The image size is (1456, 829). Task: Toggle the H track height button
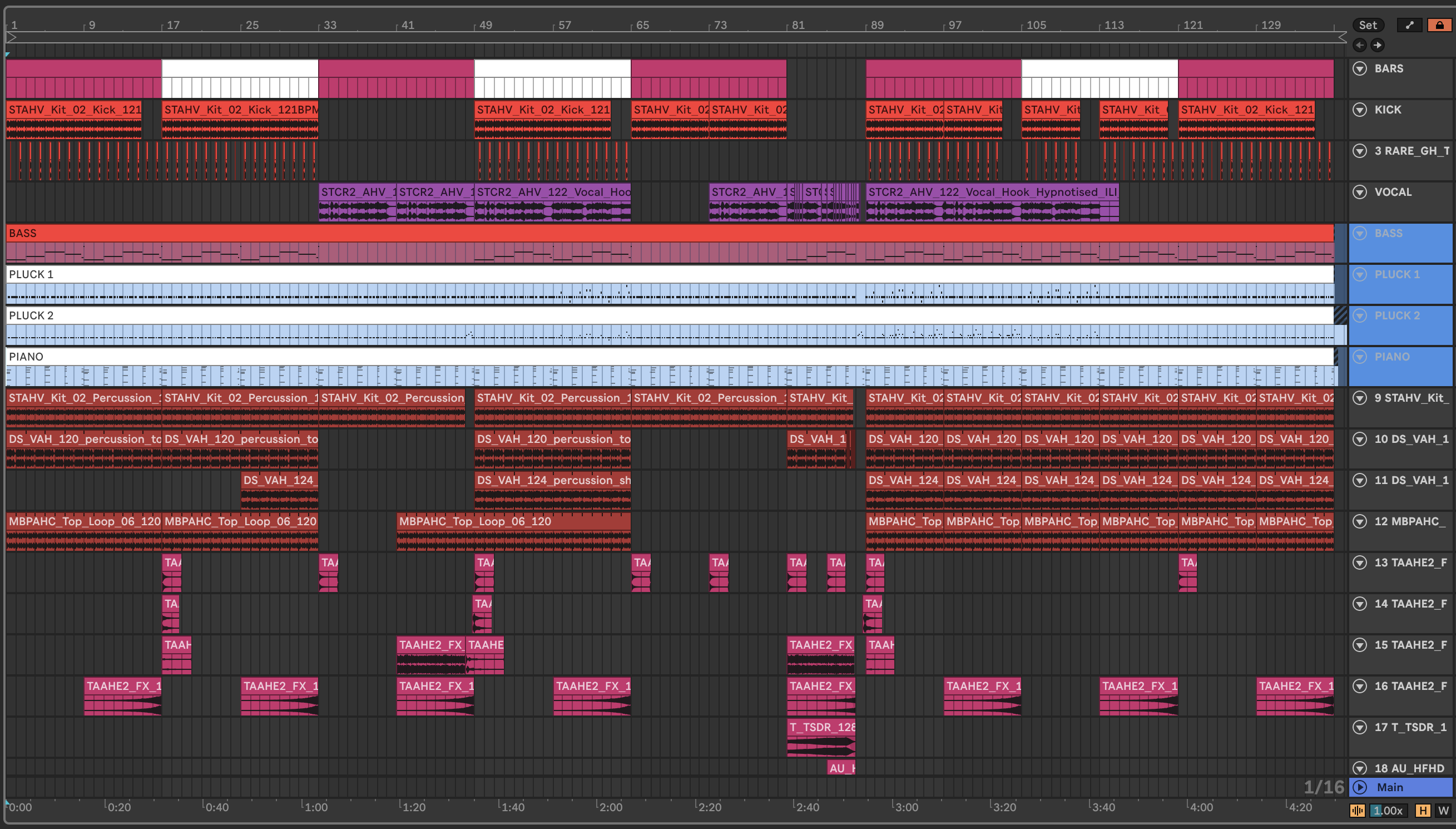1423,810
